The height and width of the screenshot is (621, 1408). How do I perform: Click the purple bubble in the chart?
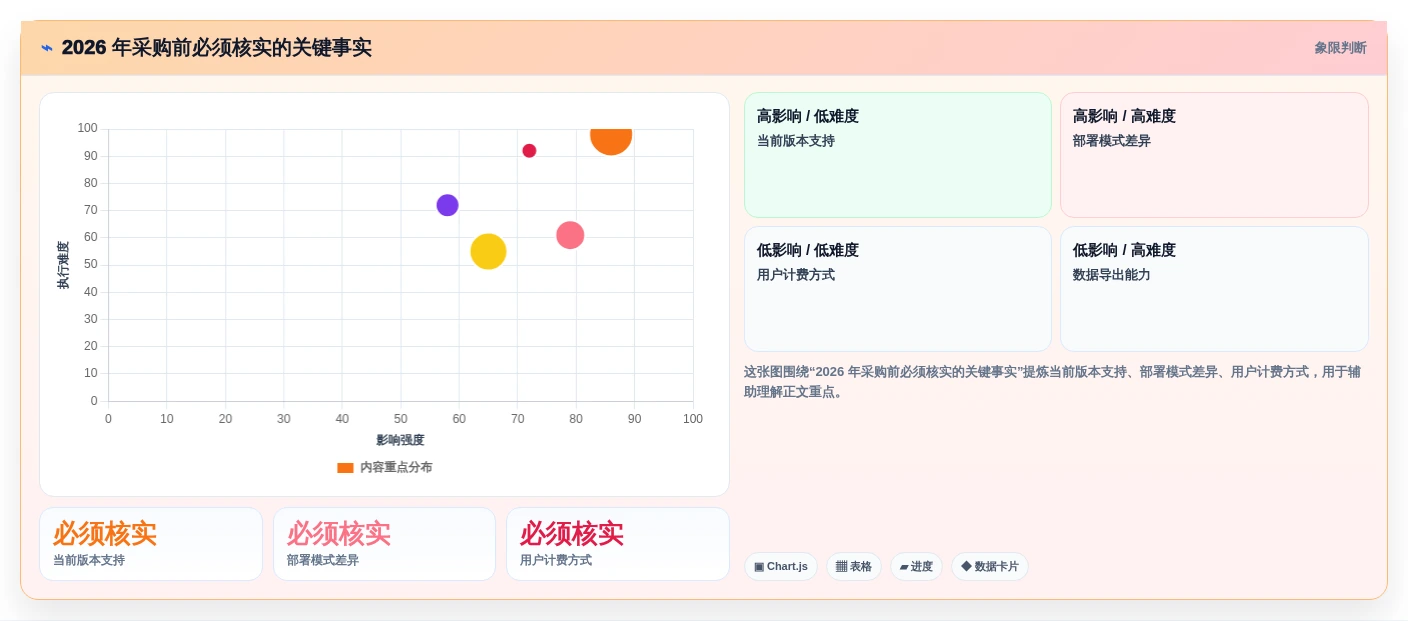pyautogui.click(x=447, y=205)
